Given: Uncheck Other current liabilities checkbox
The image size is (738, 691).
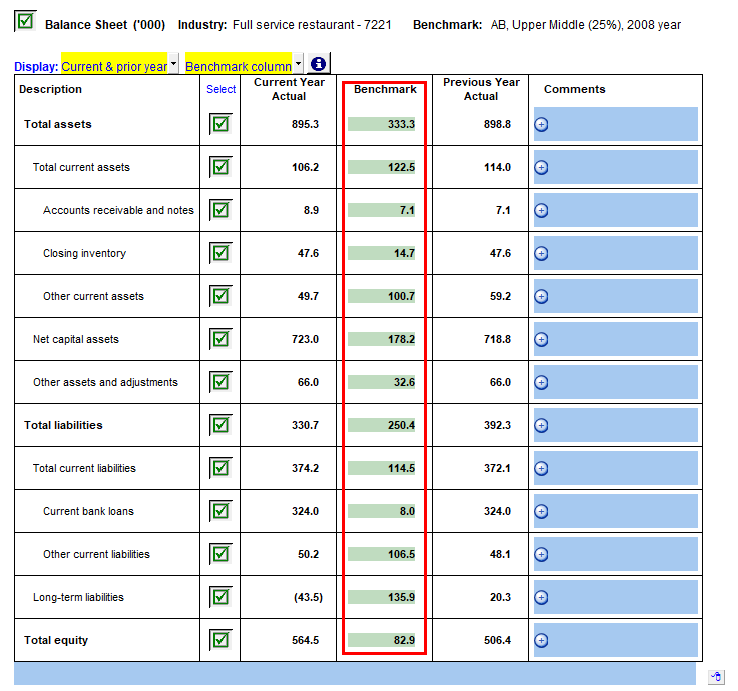Looking at the screenshot, I should [221, 554].
